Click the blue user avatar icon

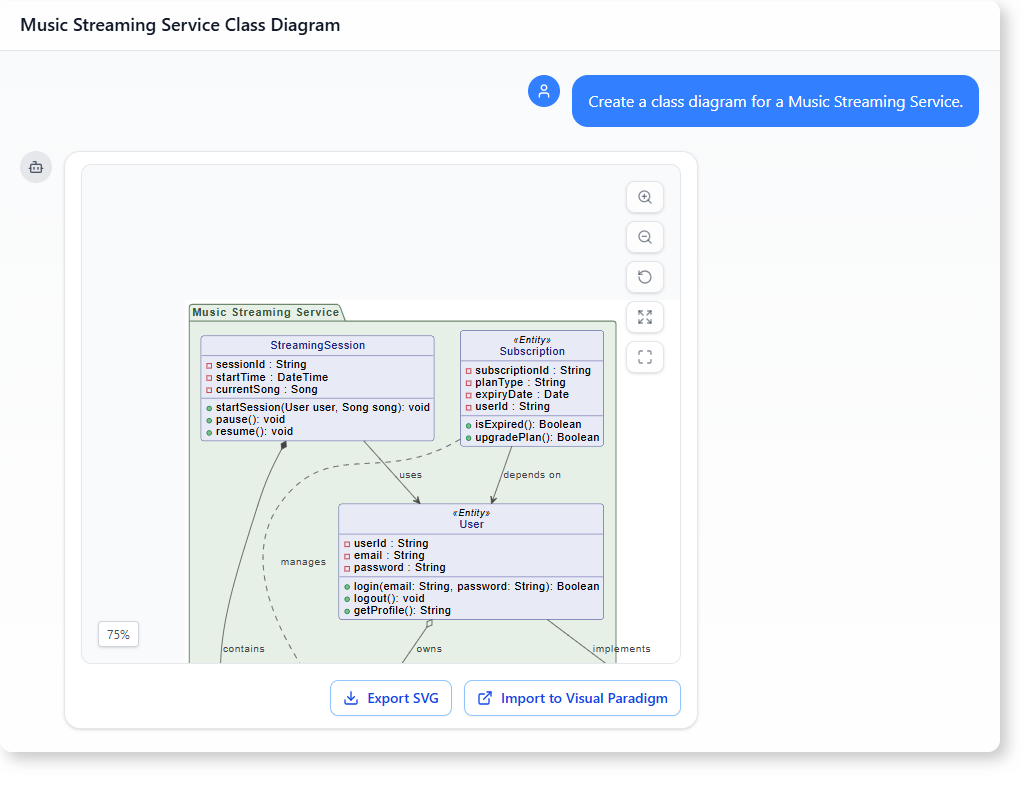point(544,91)
